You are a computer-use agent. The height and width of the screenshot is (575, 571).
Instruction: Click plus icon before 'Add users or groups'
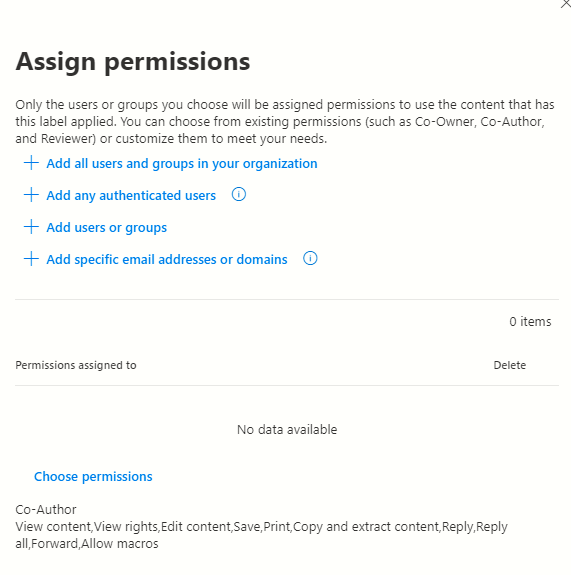click(32, 227)
